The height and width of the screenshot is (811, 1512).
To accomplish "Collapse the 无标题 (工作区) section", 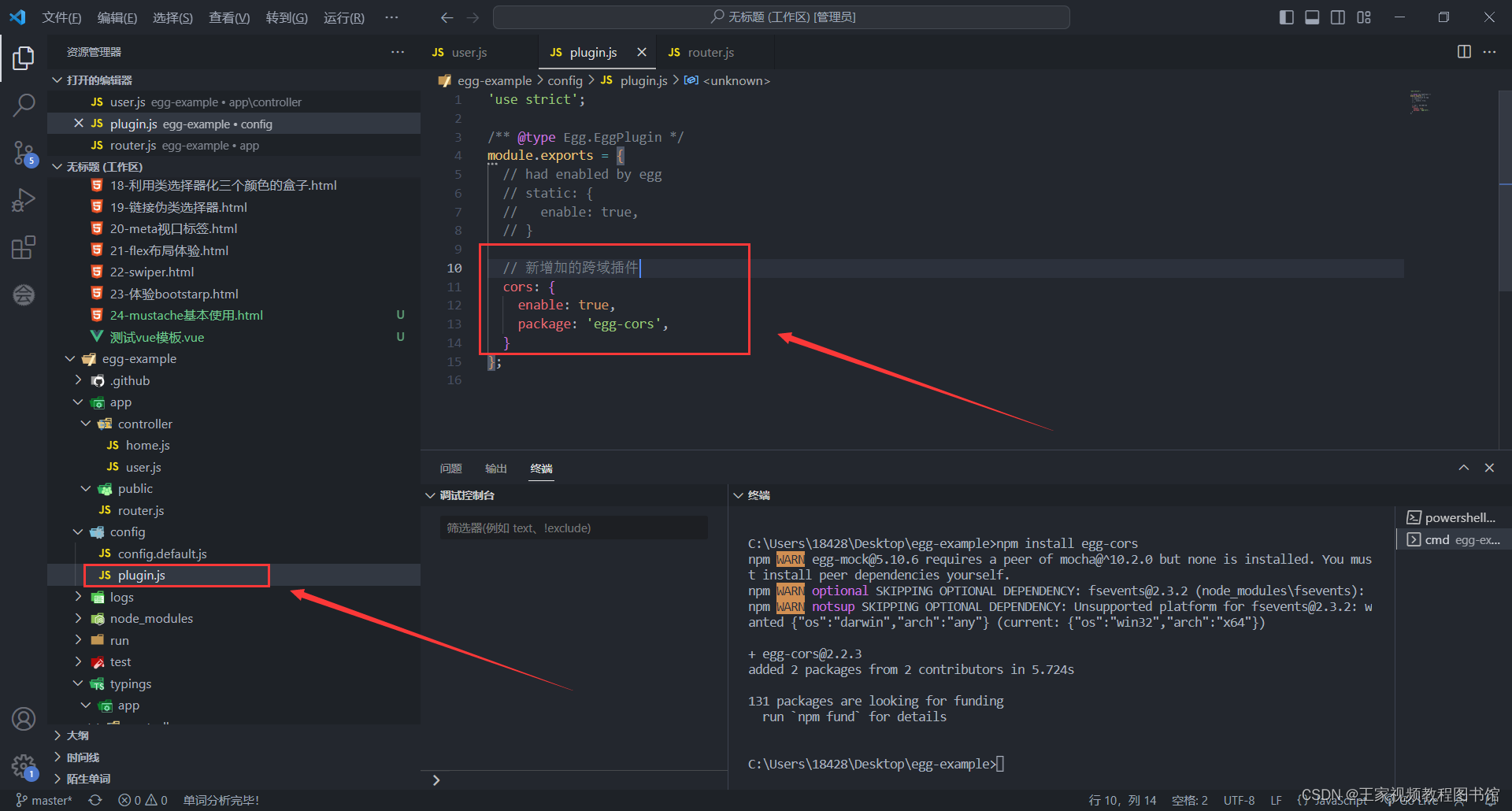I will tap(234, 167).
